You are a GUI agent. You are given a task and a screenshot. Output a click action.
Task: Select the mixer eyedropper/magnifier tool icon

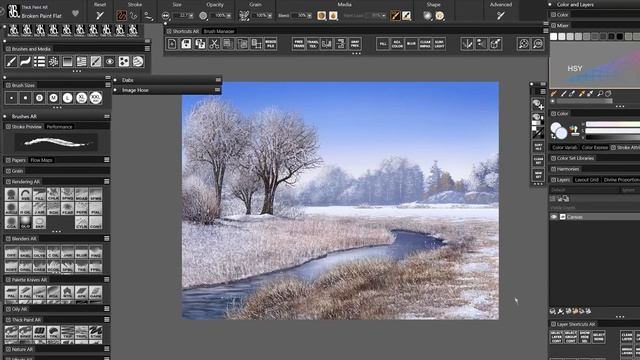[x=600, y=93]
